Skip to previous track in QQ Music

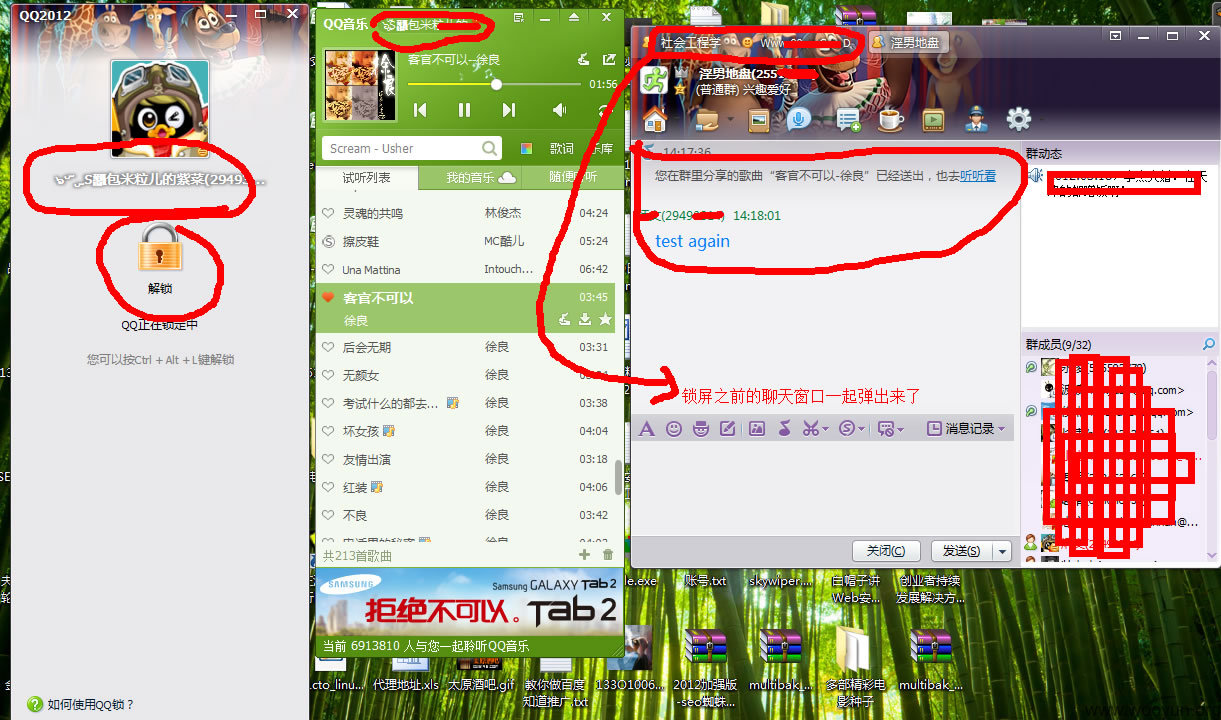(420, 110)
